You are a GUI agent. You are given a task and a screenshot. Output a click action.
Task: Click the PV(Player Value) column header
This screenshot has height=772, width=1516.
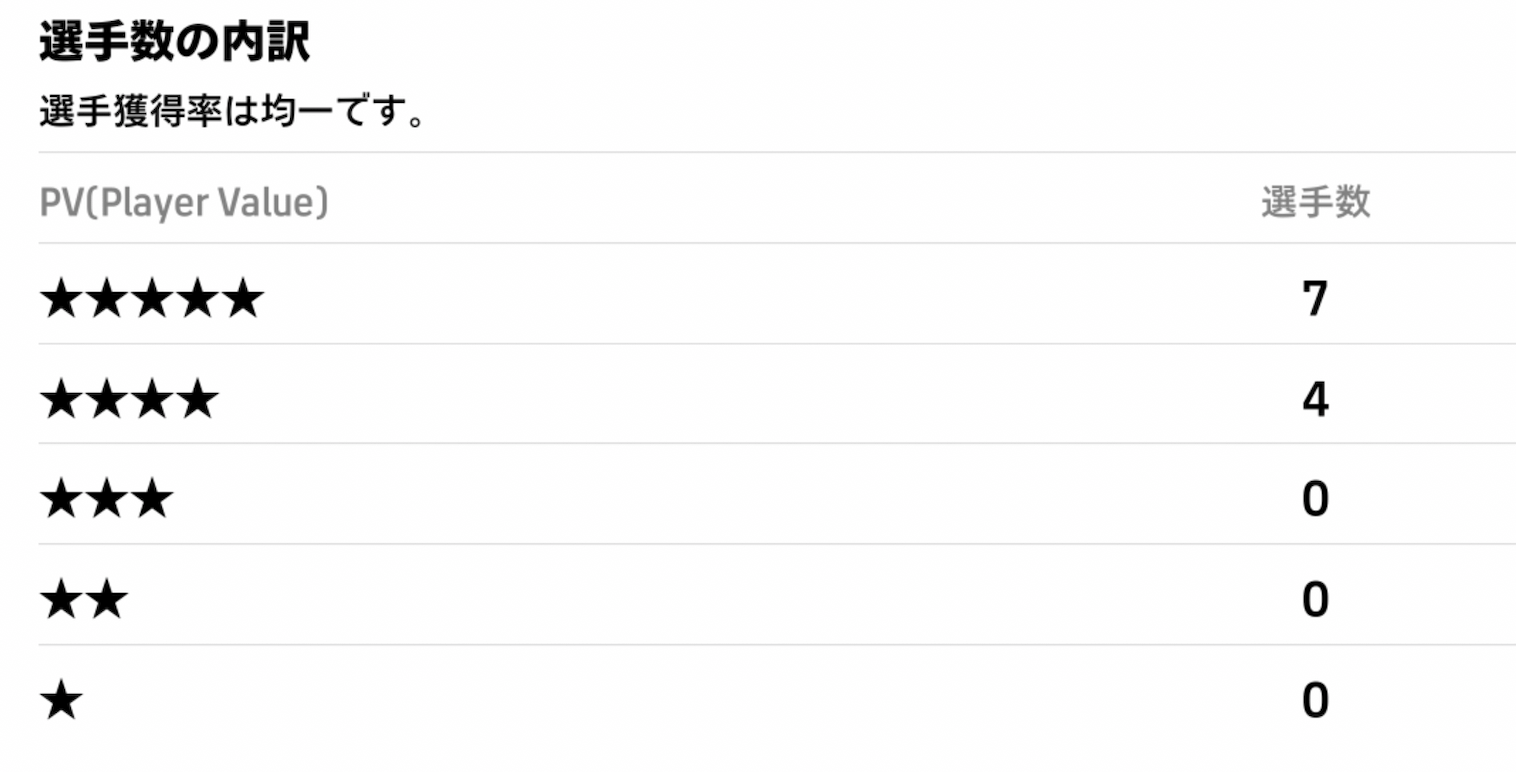tap(184, 204)
